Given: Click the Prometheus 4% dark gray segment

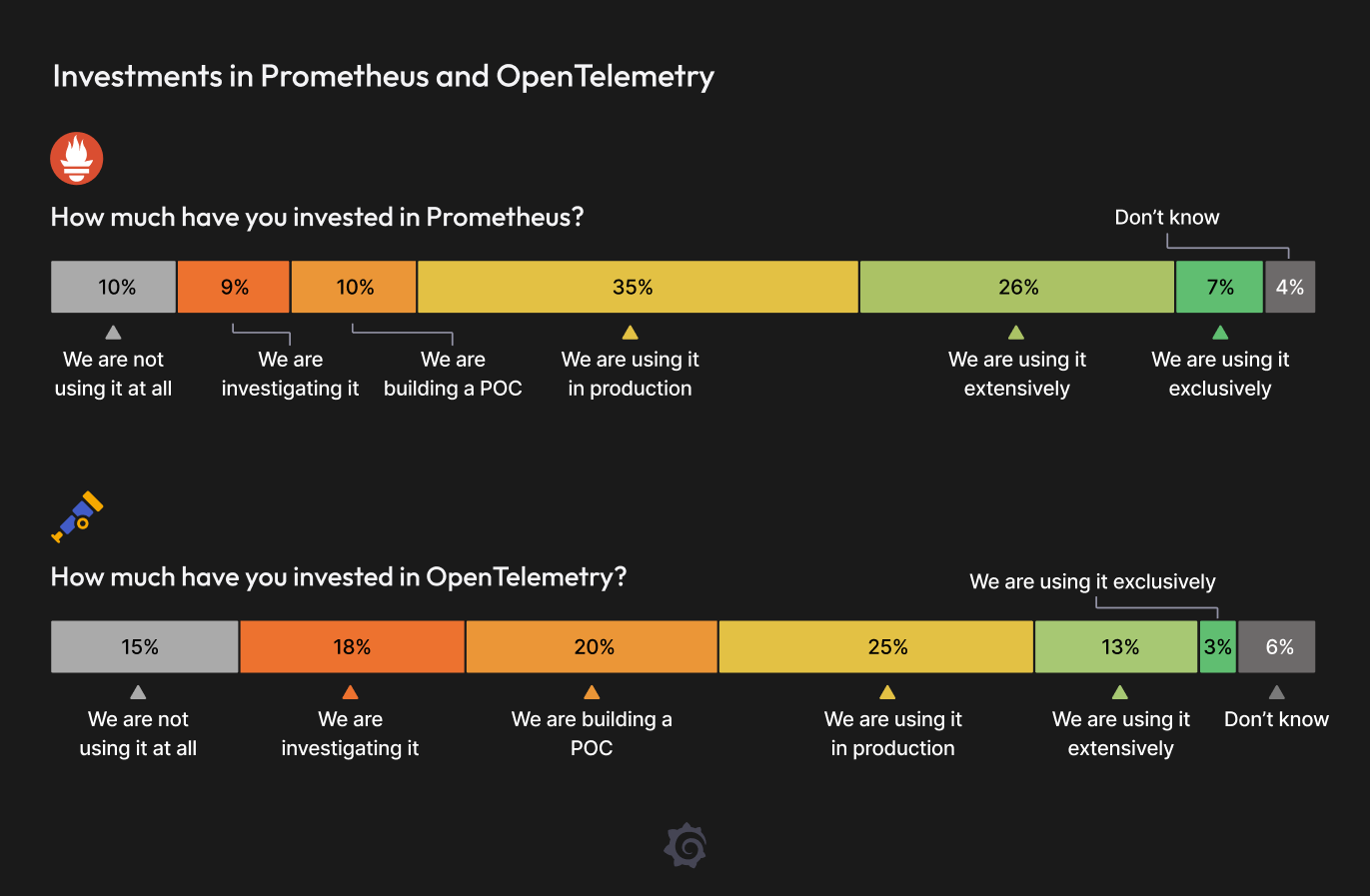Looking at the screenshot, I should pyautogui.click(x=1290, y=288).
